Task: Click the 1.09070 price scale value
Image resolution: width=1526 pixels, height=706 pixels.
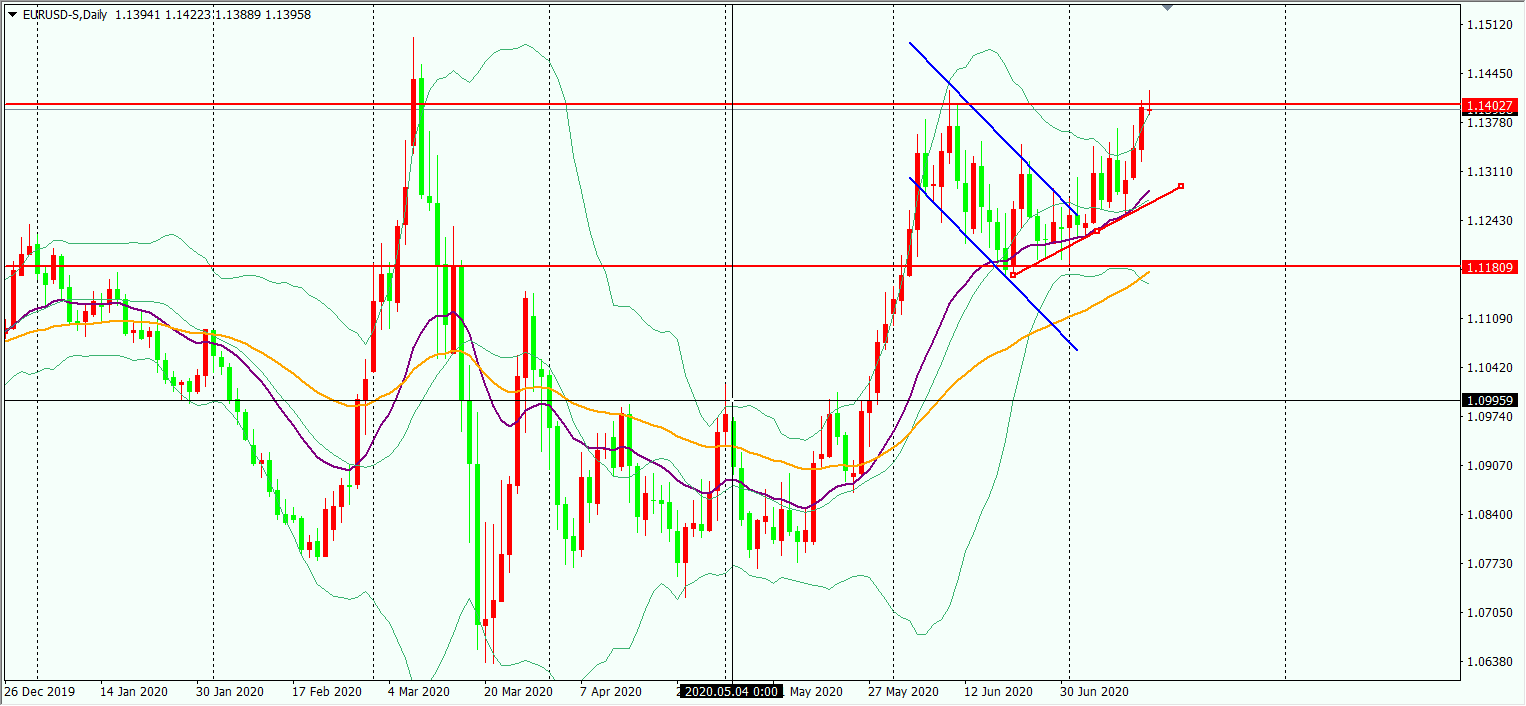Action: click(1490, 466)
